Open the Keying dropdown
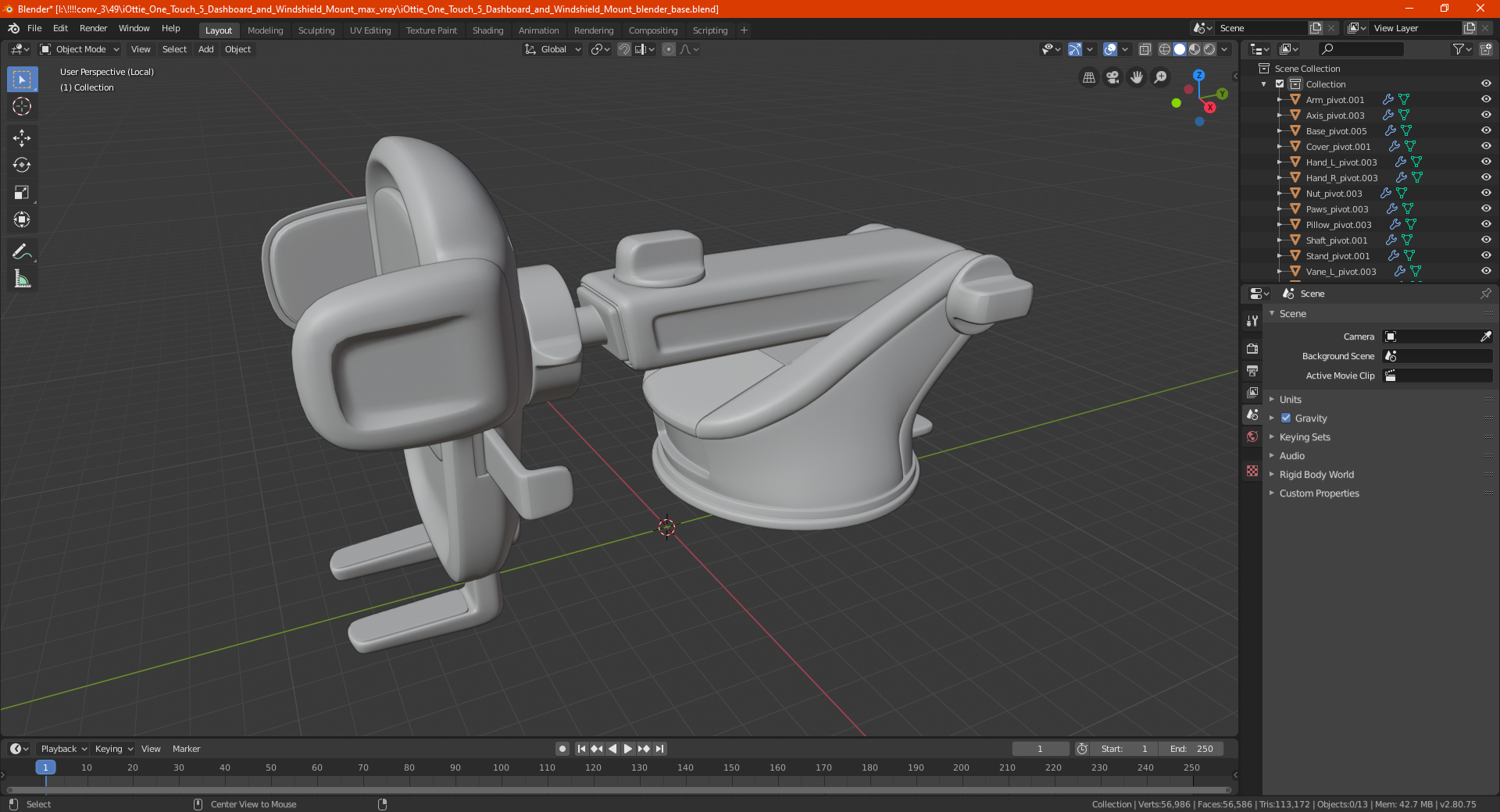The width and height of the screenshot is (1500, 812). coord(114,749)
